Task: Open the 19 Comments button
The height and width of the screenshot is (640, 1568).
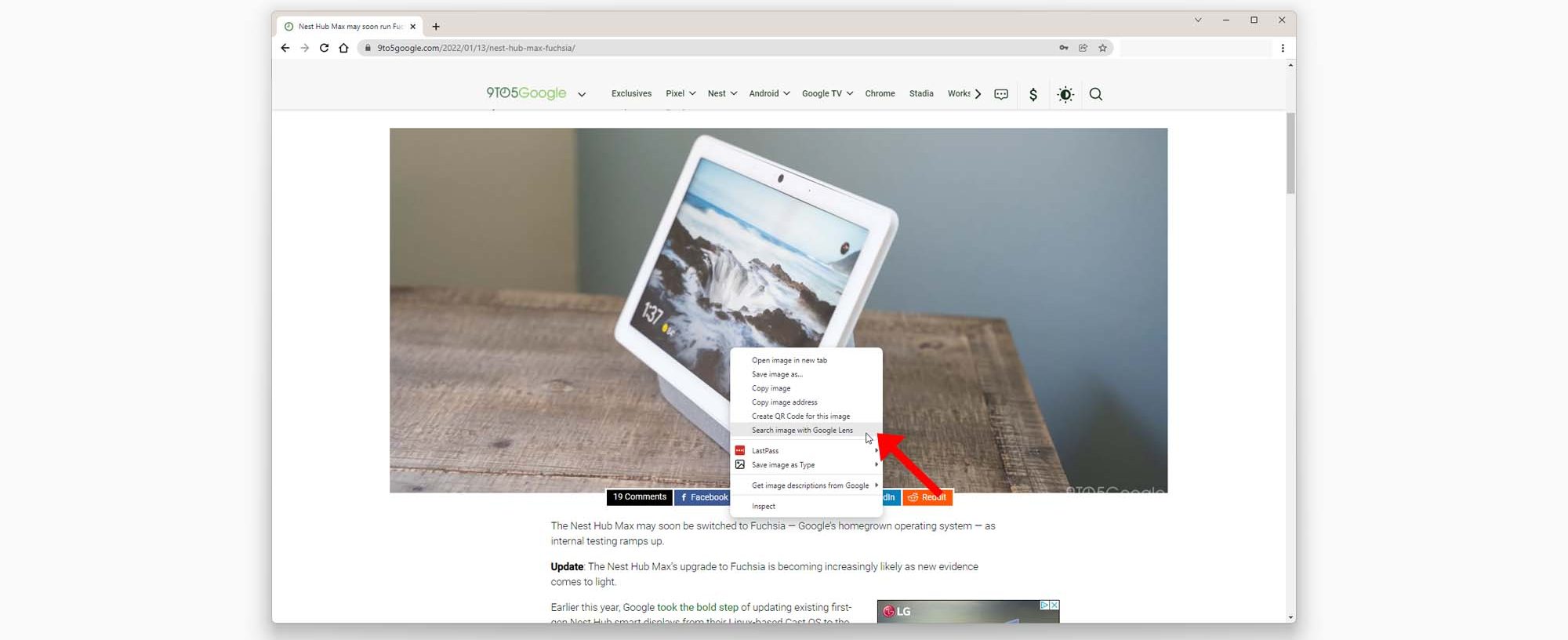Action: click(x=639, y=497)
